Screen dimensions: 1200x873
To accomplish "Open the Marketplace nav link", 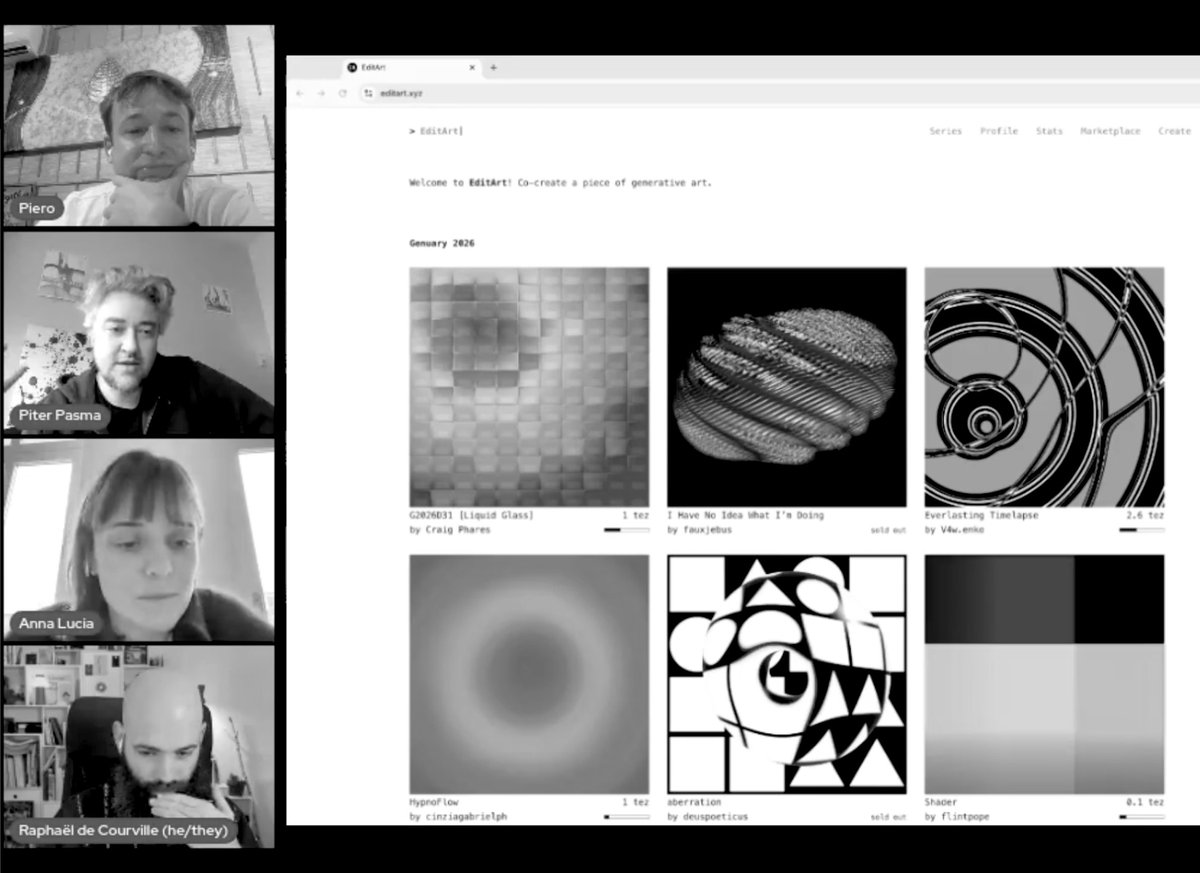I will (1110, 131).
